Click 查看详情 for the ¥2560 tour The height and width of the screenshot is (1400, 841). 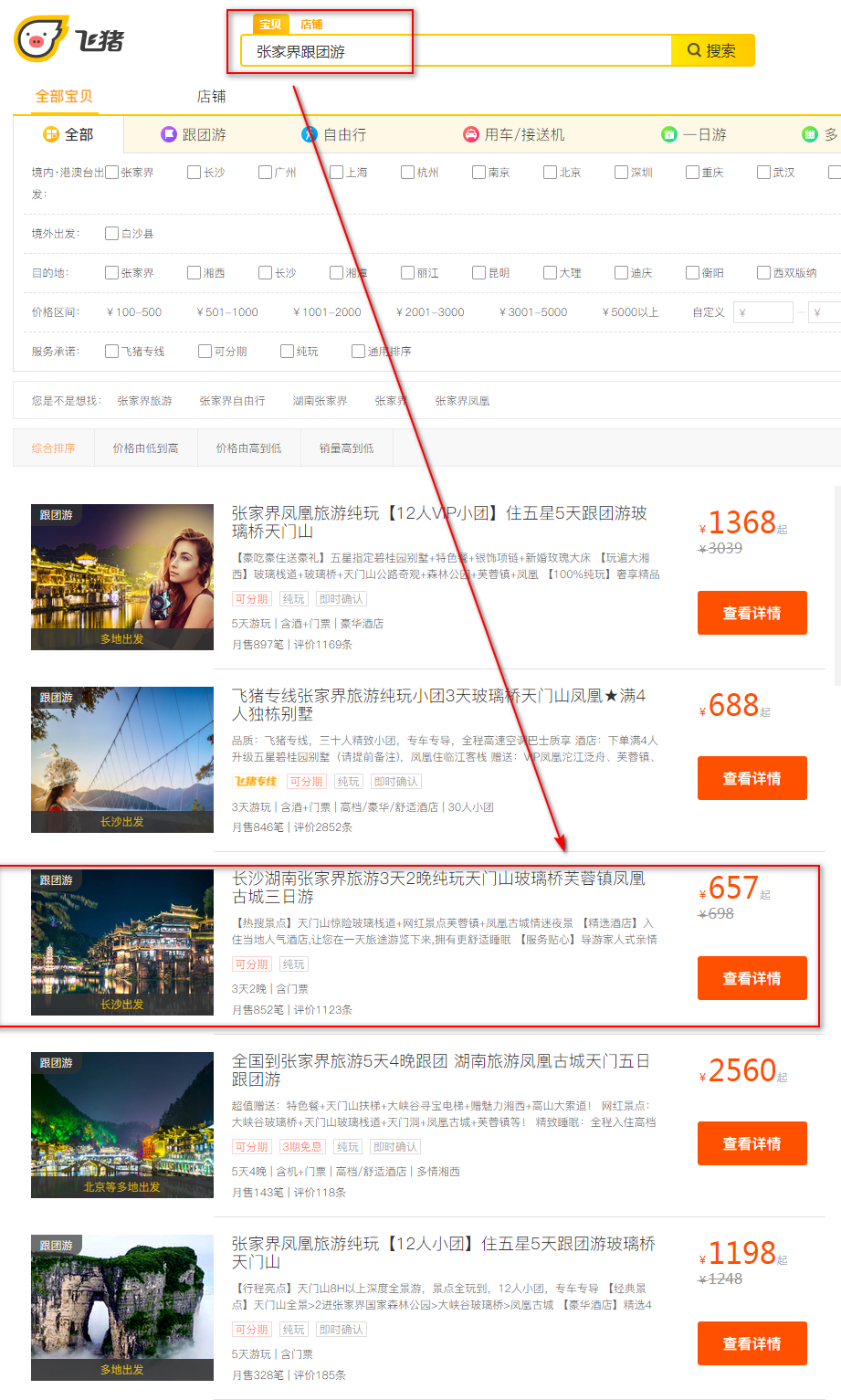click(752, 1143)
